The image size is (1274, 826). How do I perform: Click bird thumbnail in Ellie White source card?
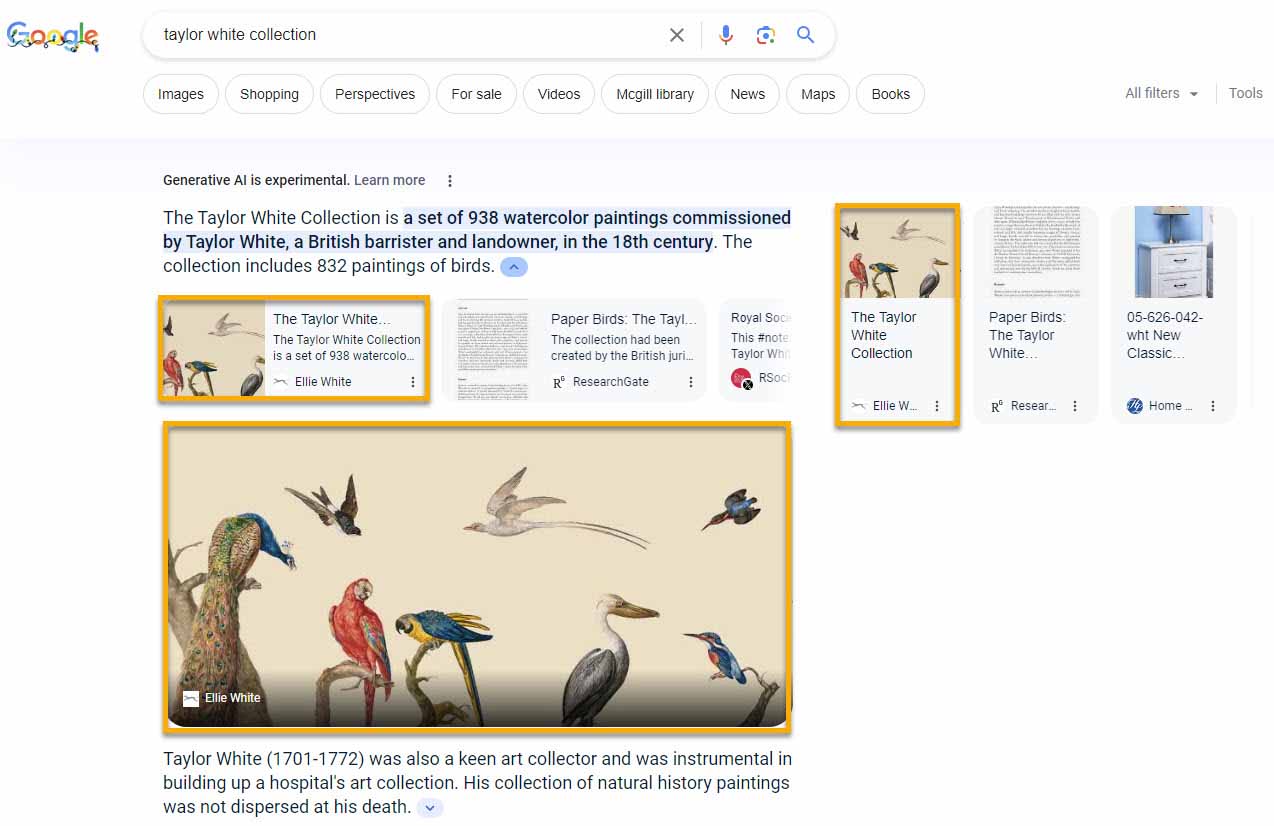click(214, 350)
